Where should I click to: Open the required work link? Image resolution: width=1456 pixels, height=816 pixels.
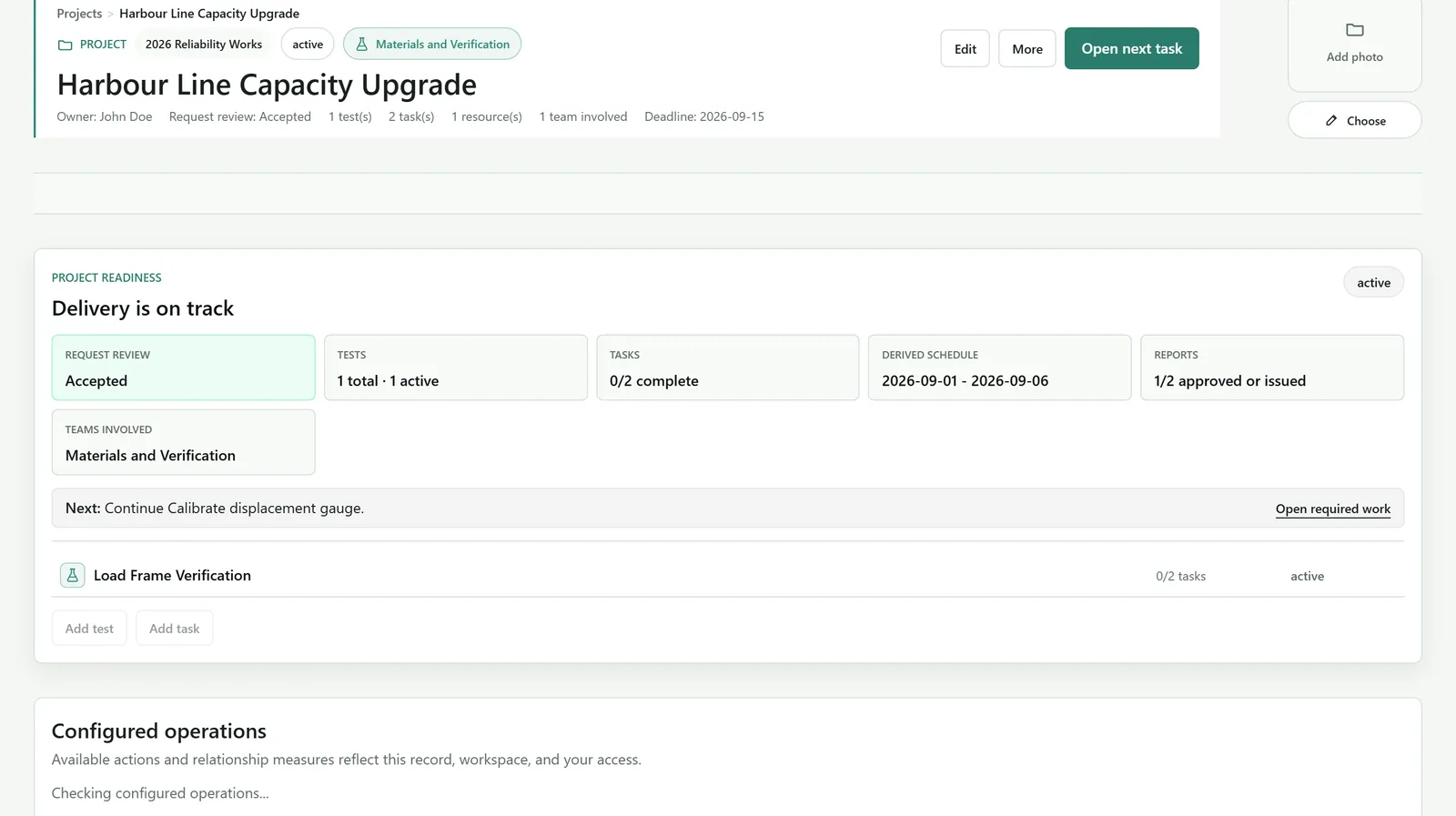[x=1333, y=509]
